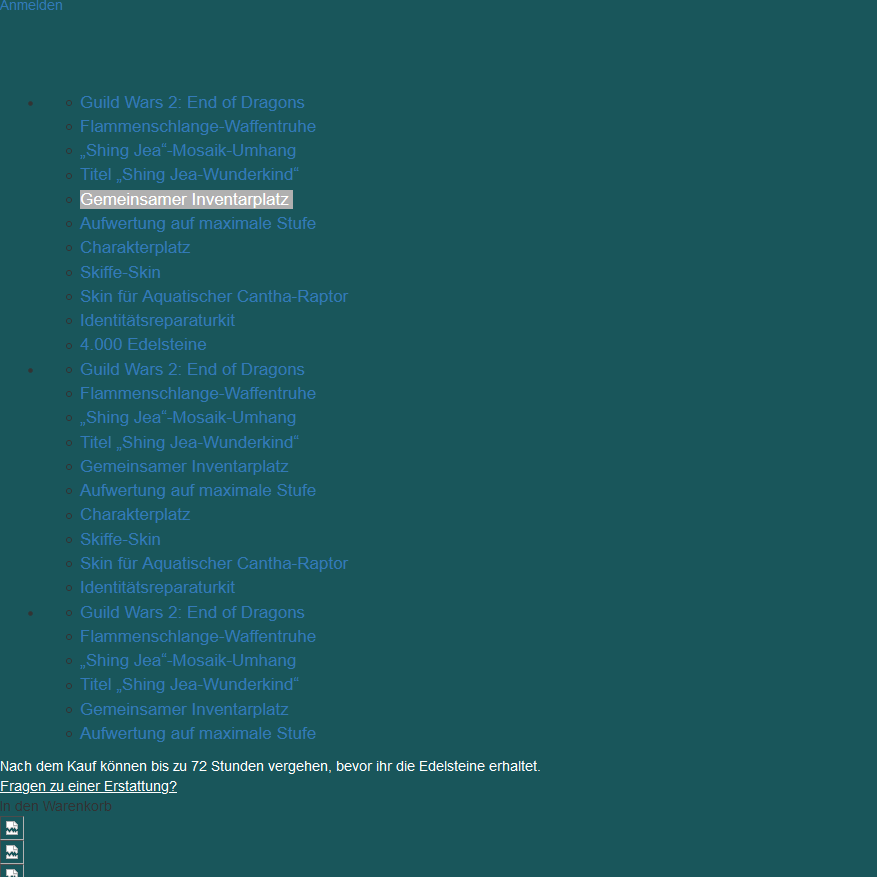Select Charakterplatz in the first list
Viewport: 877px width, 877px height.
(x=135, y=248)
